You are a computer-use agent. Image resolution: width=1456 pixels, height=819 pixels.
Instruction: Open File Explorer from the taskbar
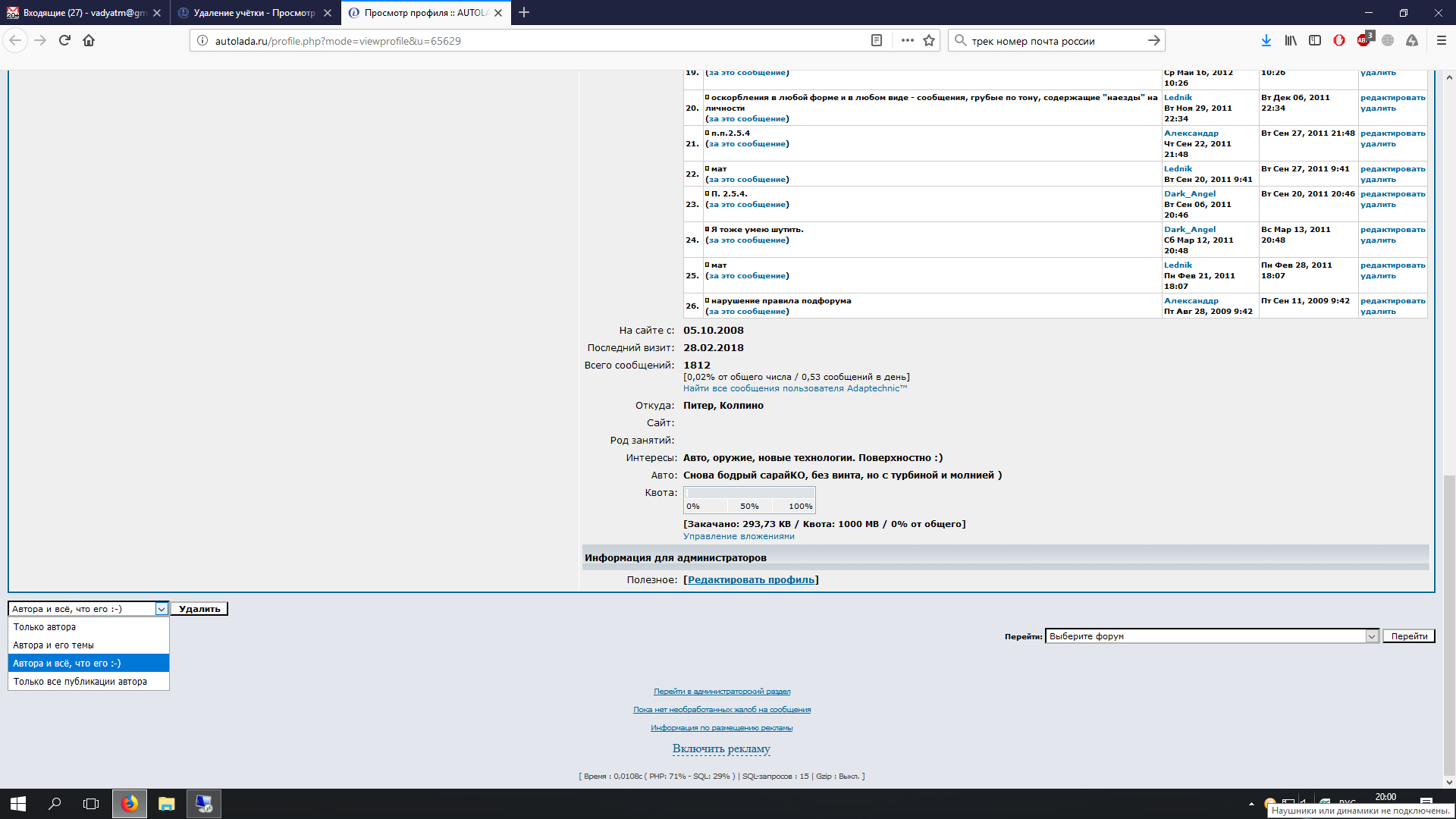click(167, 804)
